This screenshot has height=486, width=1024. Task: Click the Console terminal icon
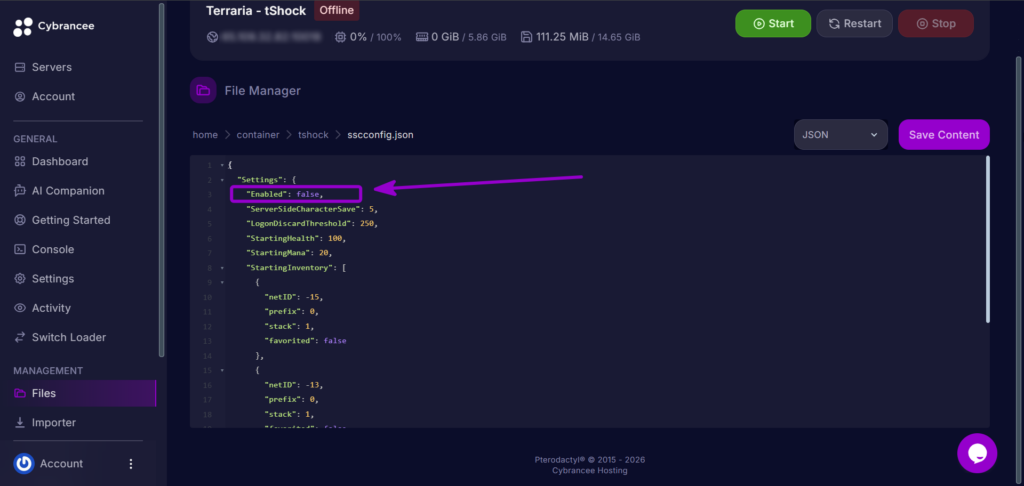(20, 250)
